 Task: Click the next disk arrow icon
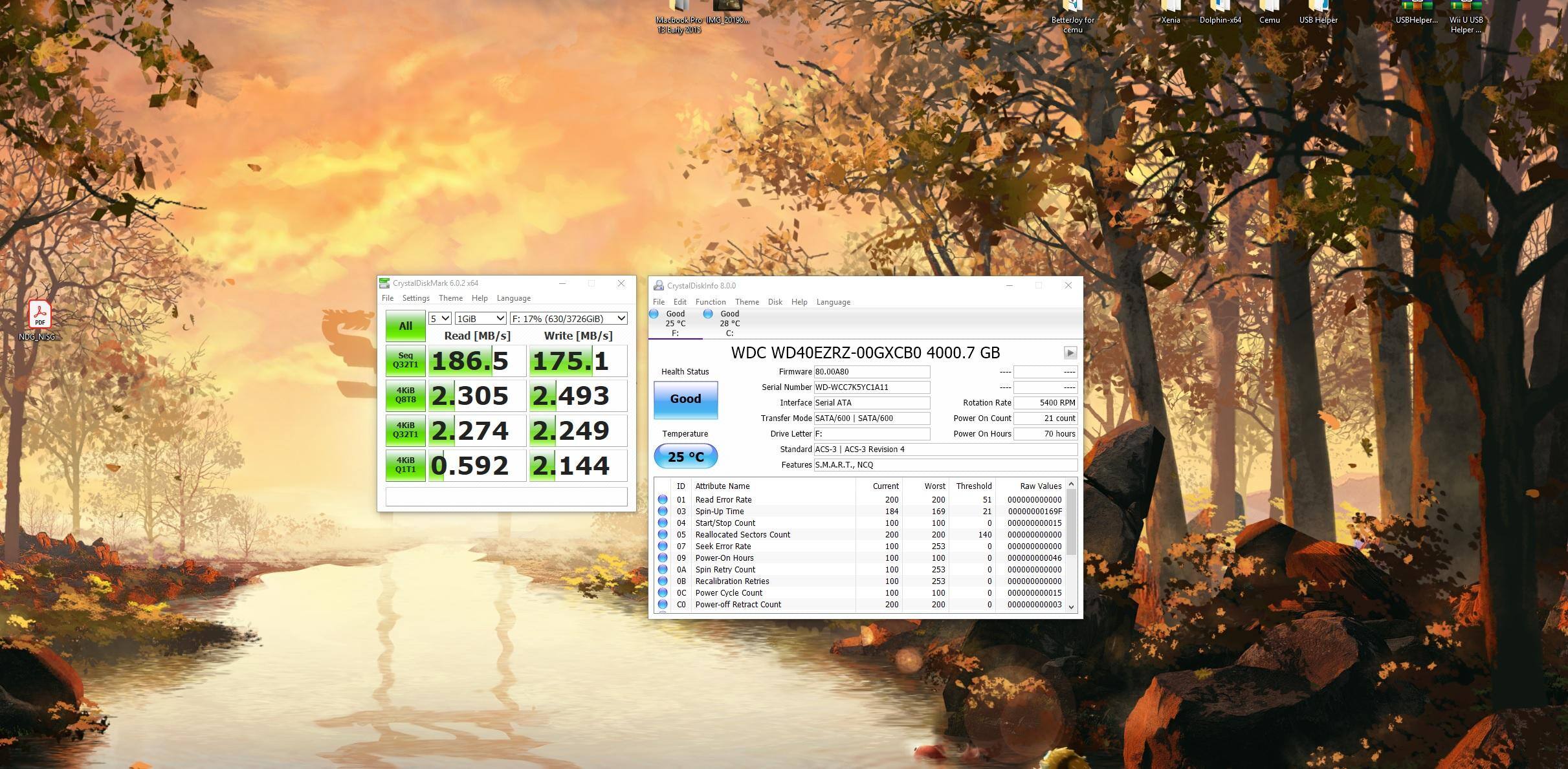coord(1070,352)
